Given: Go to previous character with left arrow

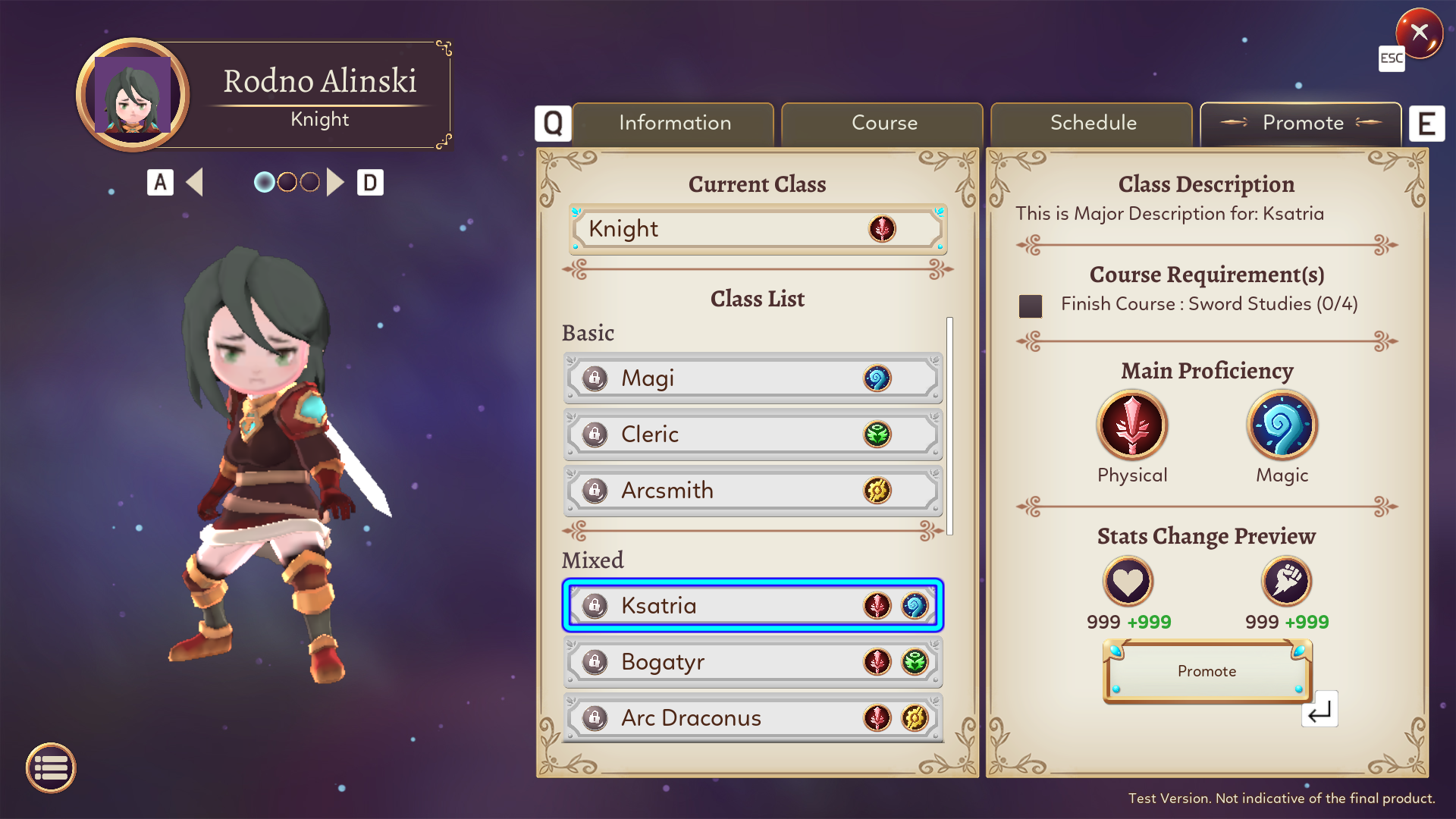Looking at the screenshot, I should (195, 183).
